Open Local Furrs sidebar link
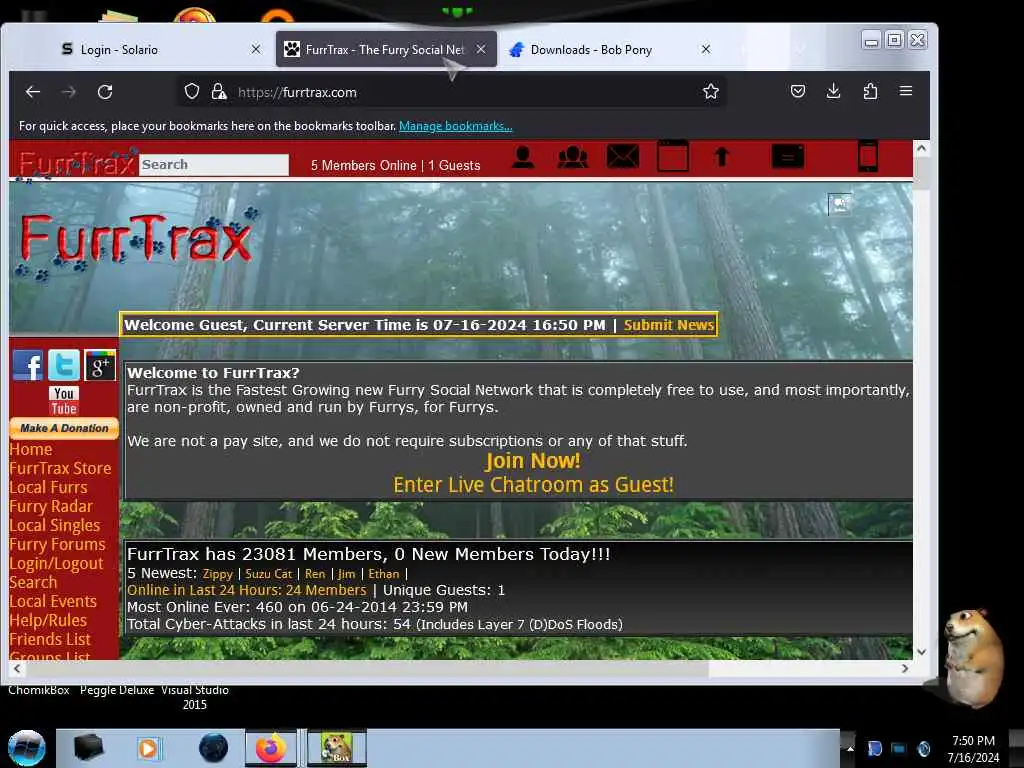The height and width of the screenshot is (768, 1024). (x=48, y=487)
